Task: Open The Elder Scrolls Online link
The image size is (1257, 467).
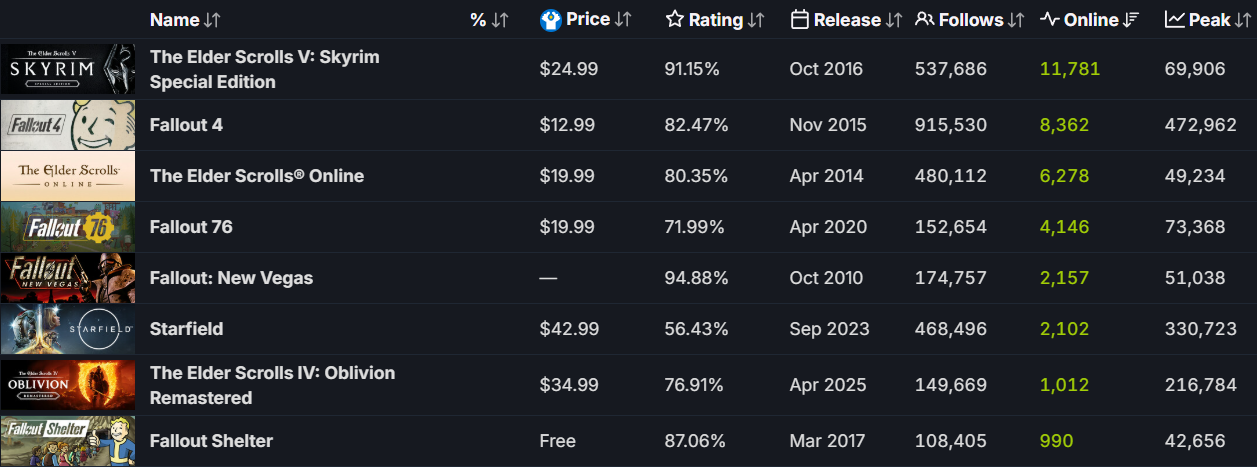Action: pyautogui.click(x=256, y=176)
